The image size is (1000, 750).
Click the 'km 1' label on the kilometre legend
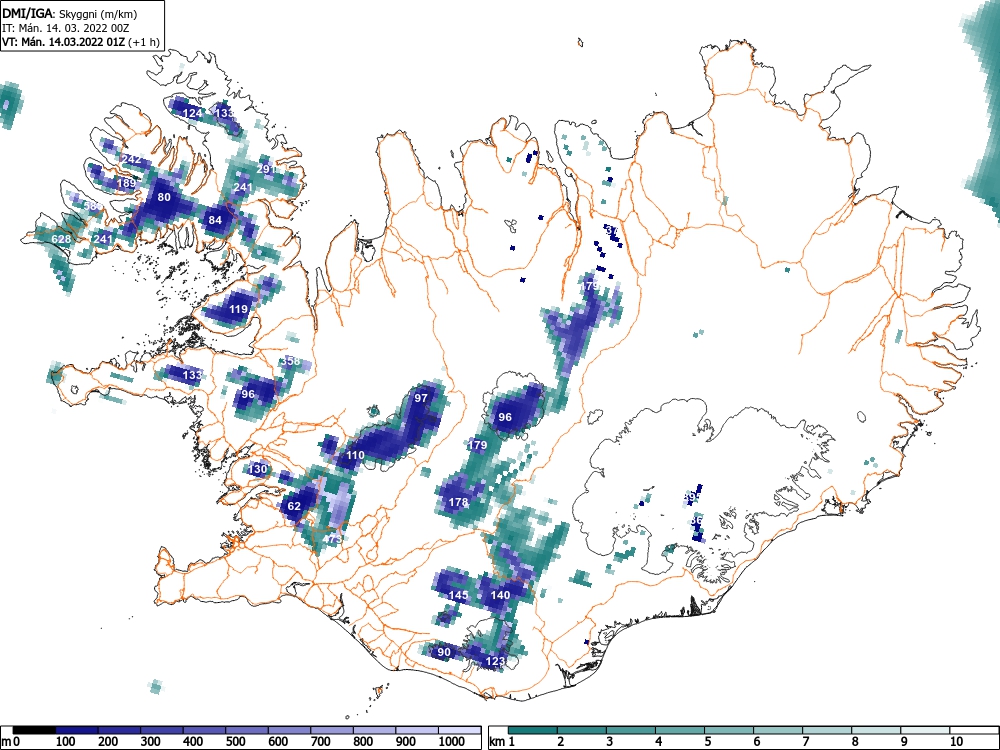pos(503,742)
